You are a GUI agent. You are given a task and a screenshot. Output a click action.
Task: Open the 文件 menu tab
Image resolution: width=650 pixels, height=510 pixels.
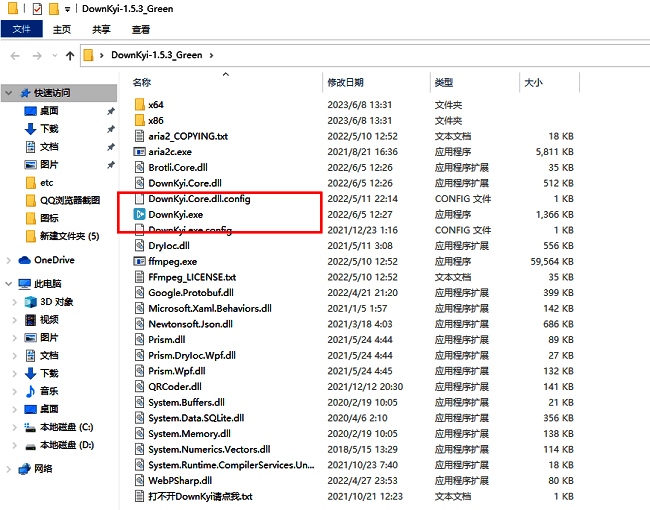[21, 30]
